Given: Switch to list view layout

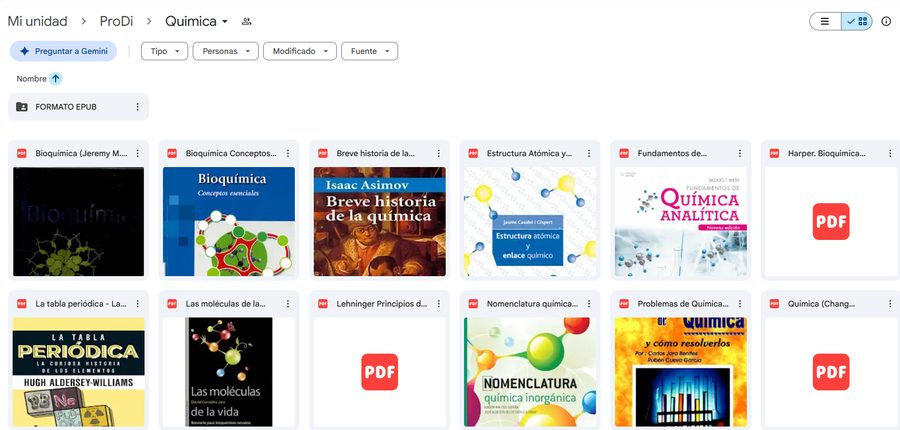Looking at the screenshot, I should (x=825, y=21).
